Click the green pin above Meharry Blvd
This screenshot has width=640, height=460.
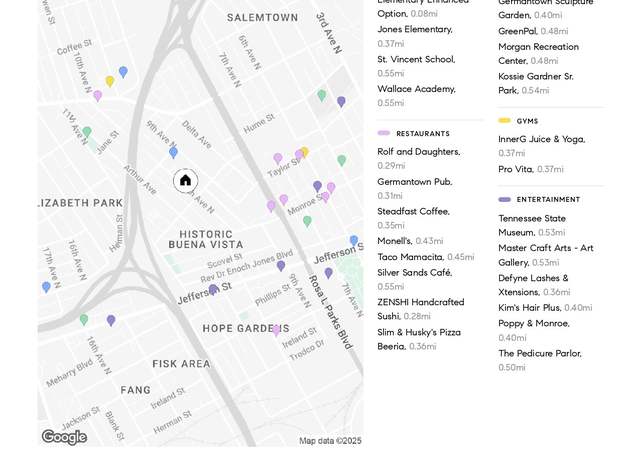coord(84,320)
